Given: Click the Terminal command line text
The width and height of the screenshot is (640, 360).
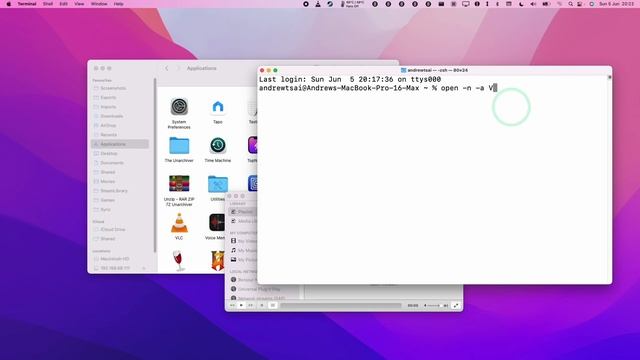Looking at the screenshot, I should (378, 88).
